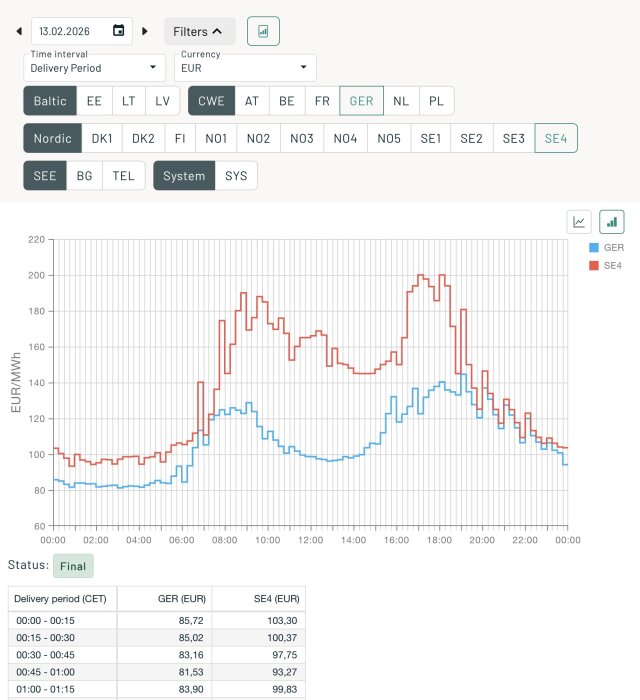Select the CWE region group
640x700 pixels.
[212, 101]
